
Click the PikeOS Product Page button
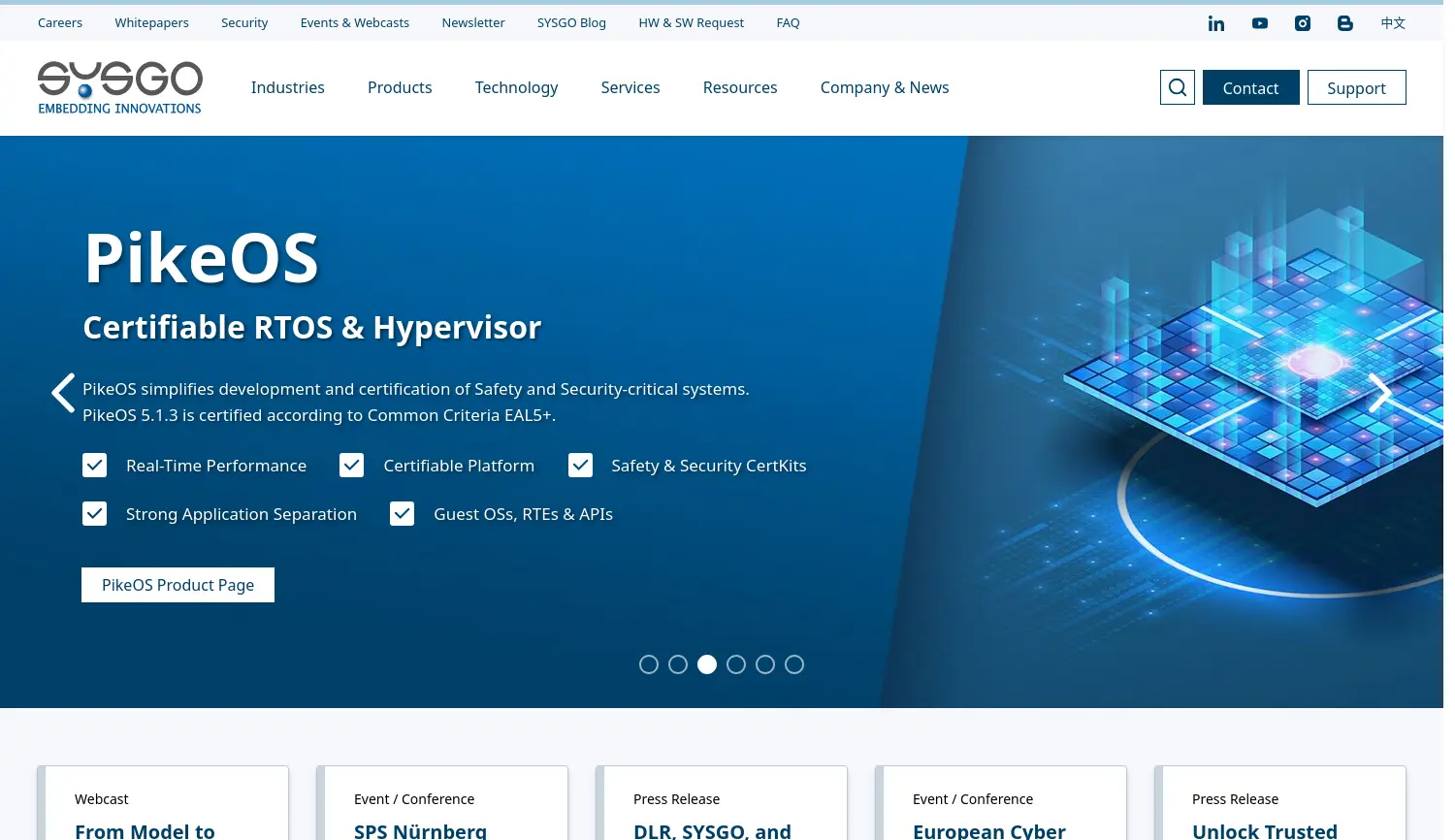(x=178, y=585)
